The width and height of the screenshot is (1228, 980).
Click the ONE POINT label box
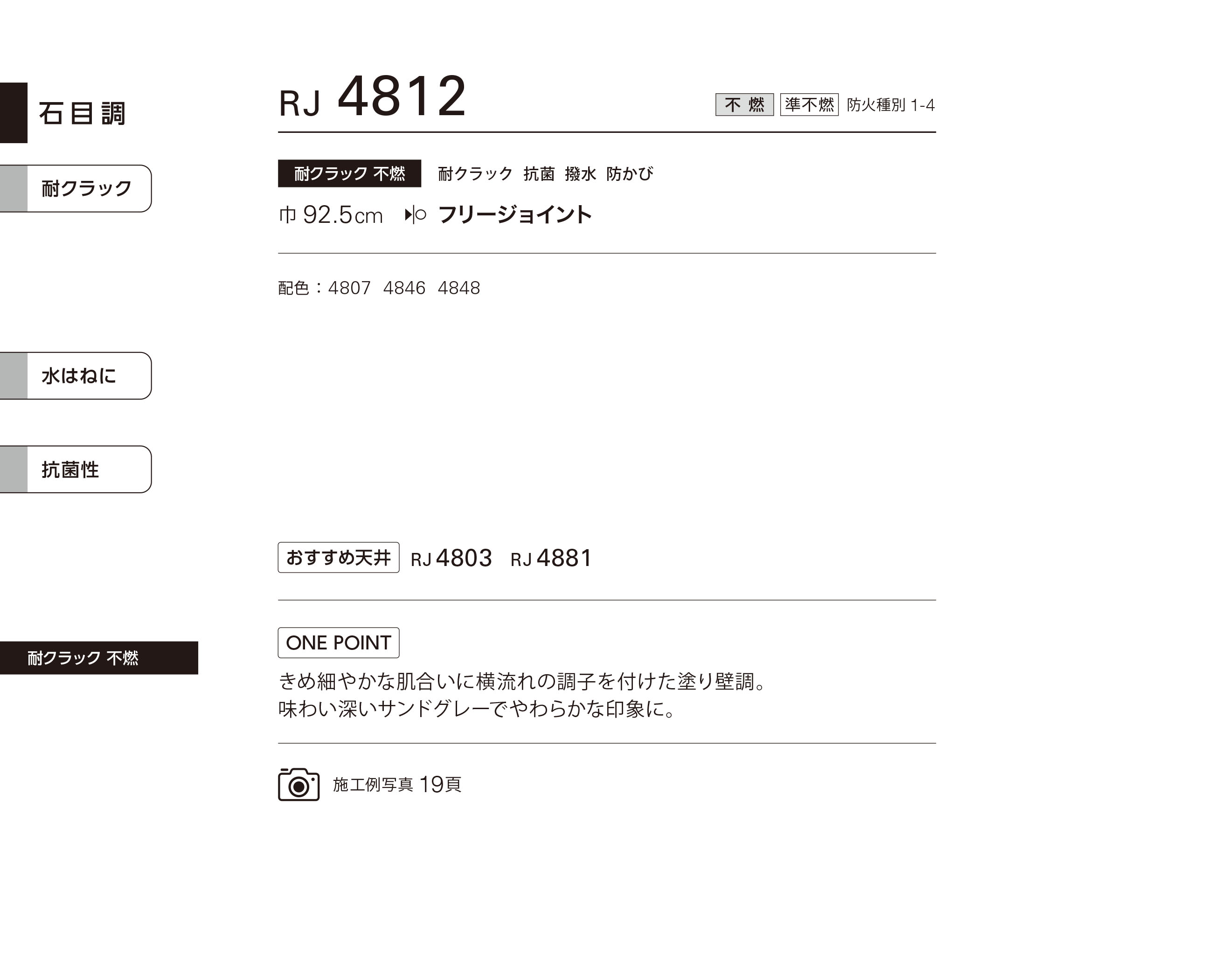(x=338, y=643)
